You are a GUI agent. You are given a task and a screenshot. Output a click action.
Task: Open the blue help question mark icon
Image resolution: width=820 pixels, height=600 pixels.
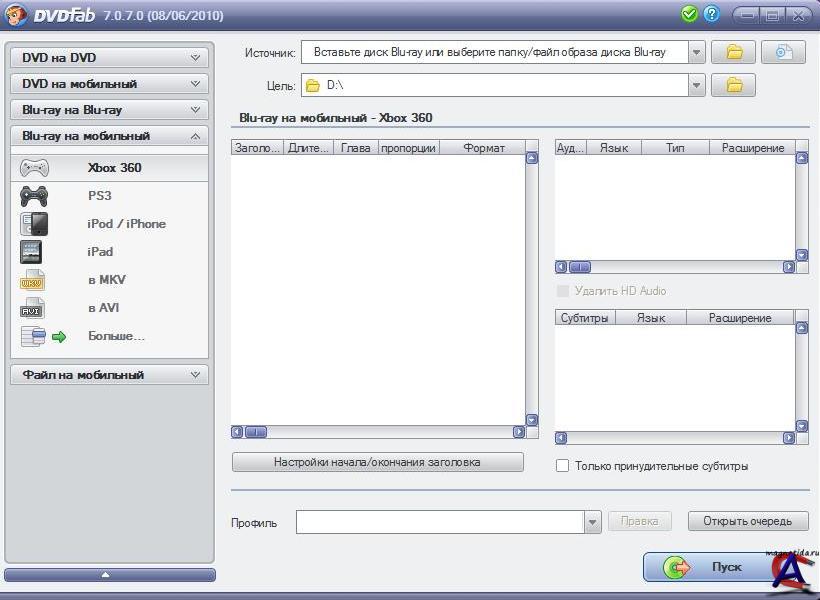(x=712, y=14)
